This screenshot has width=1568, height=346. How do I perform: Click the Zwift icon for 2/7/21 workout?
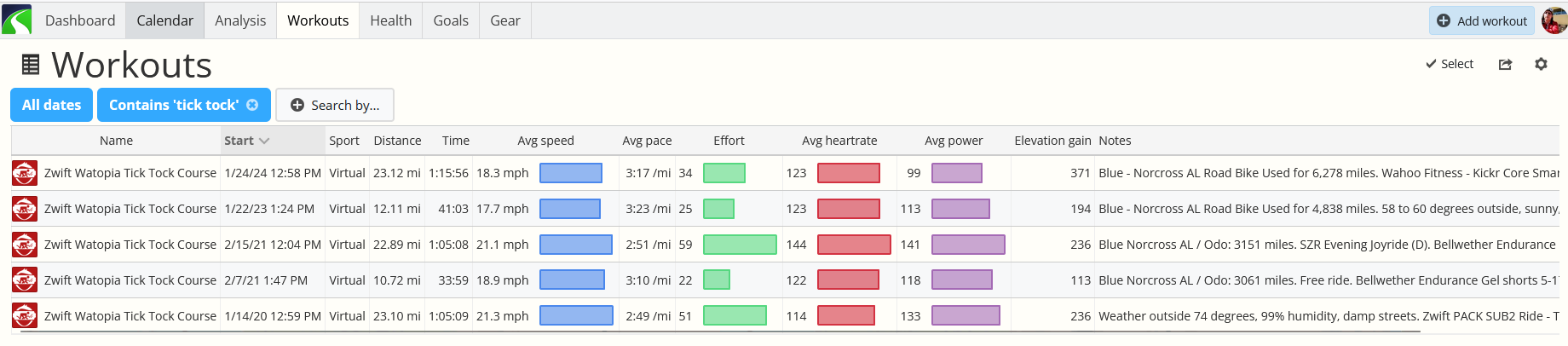point(24,280)
